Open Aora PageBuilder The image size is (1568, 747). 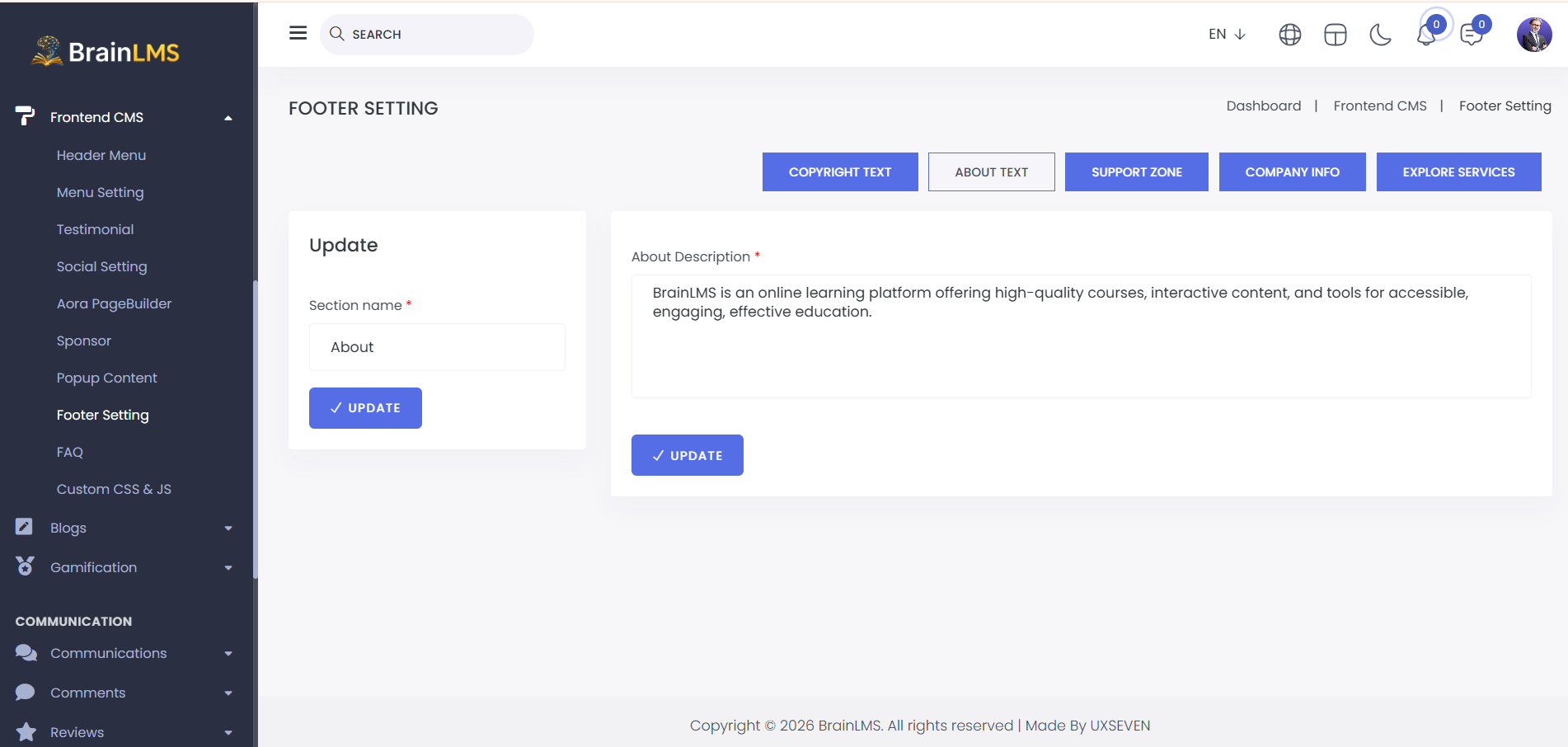pos(114,303)
